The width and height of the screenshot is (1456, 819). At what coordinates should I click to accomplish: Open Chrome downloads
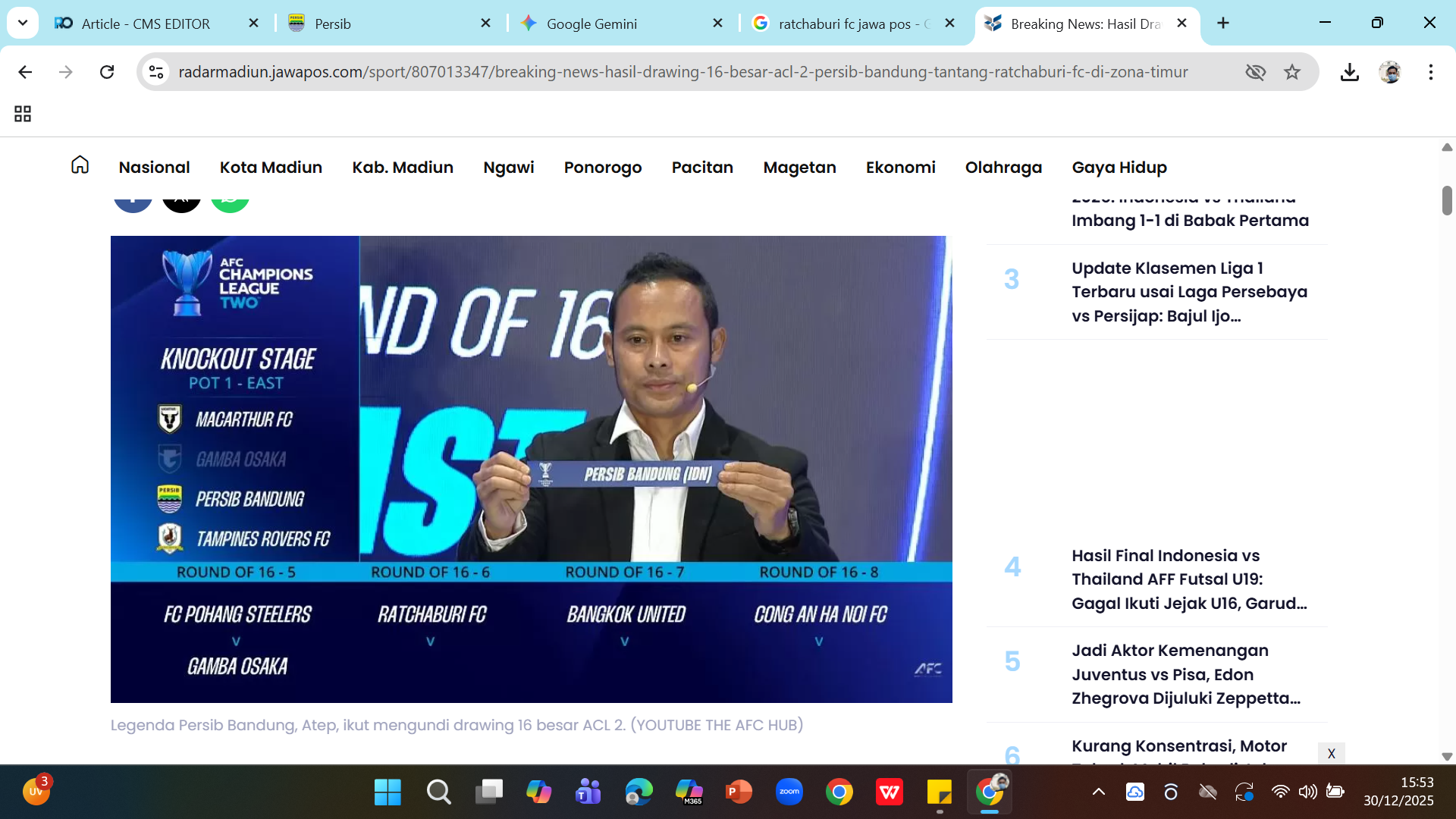[1349, 72]
